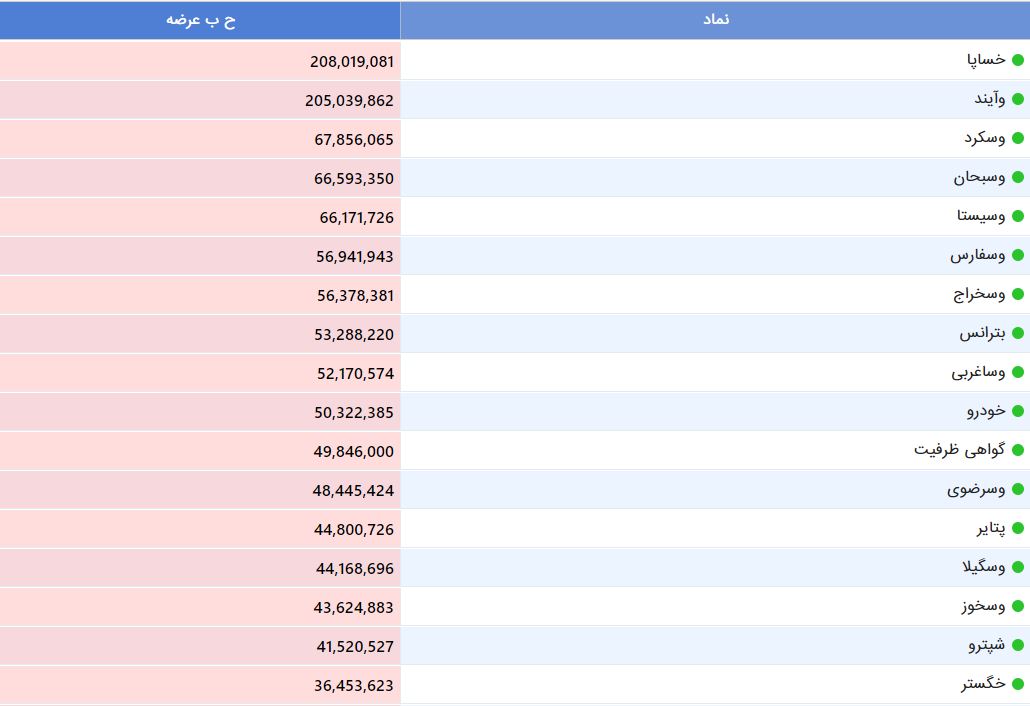The height and width of the screenshot is (706, 1030).
Task: Click green dot beside وسبحان symbol
Action: coord(1017,178)
